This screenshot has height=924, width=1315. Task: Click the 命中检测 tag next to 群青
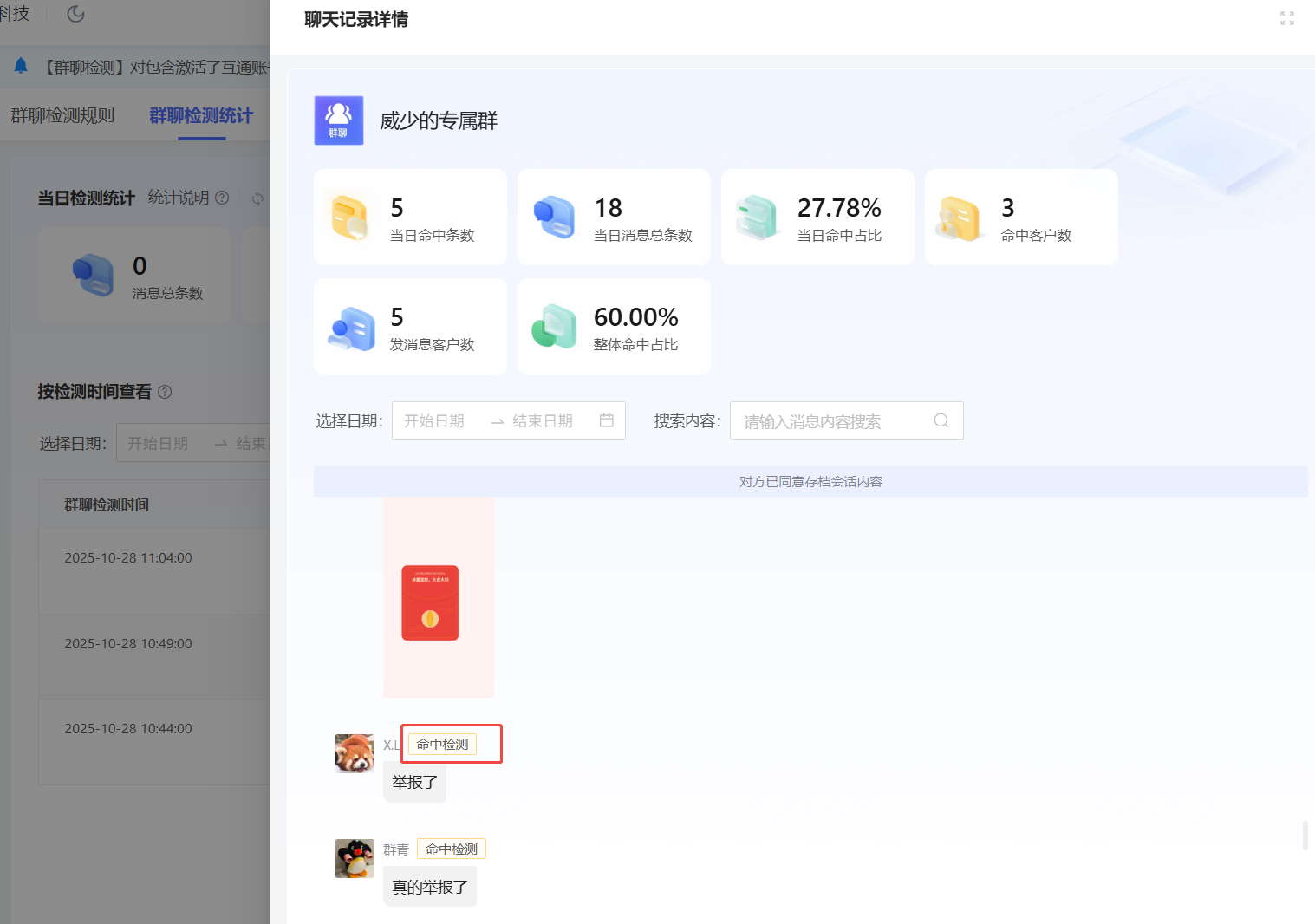452,849
